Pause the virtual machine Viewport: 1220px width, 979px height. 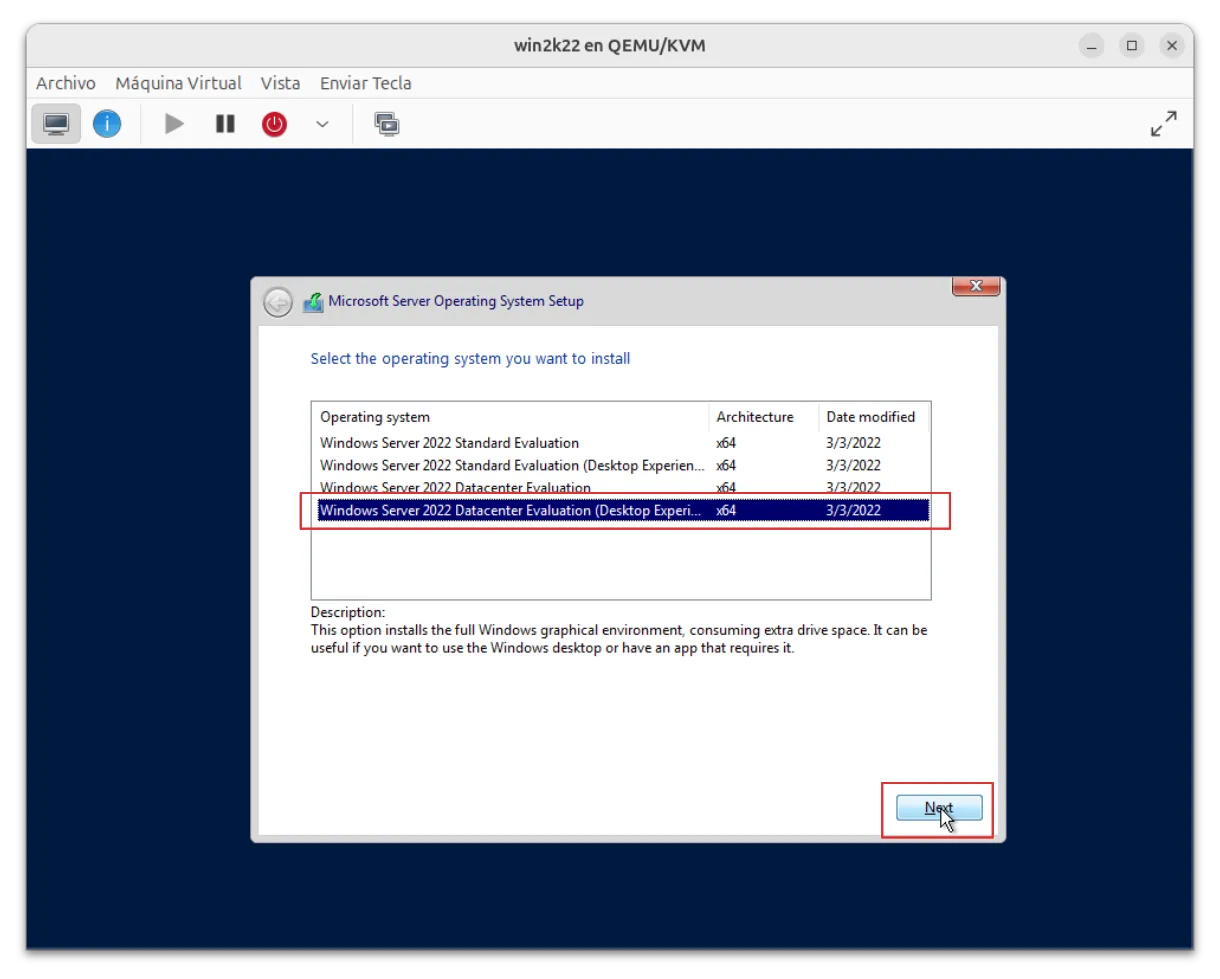pyautogui.click(x=225, y=124)
